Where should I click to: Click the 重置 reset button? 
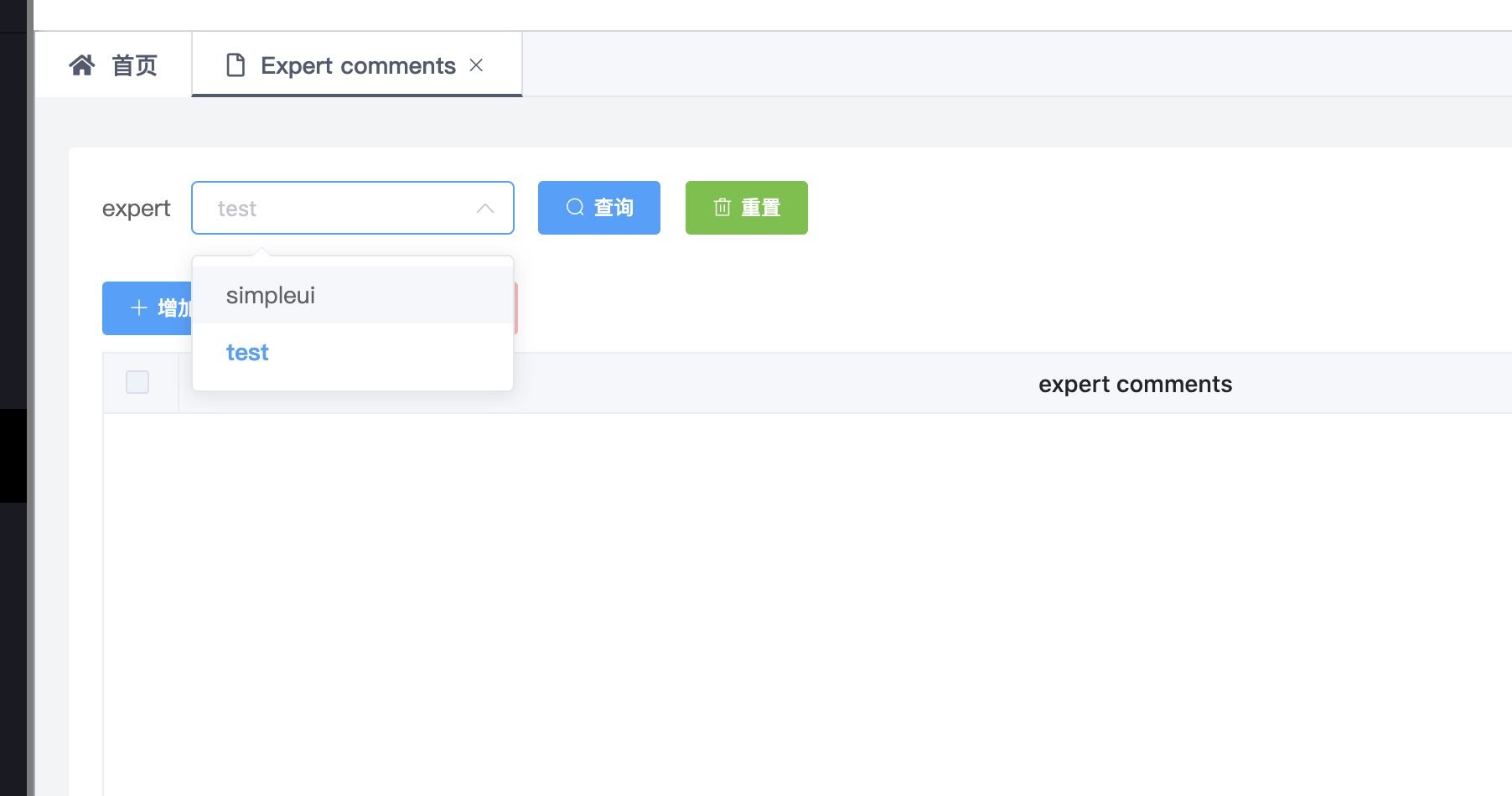746,208
